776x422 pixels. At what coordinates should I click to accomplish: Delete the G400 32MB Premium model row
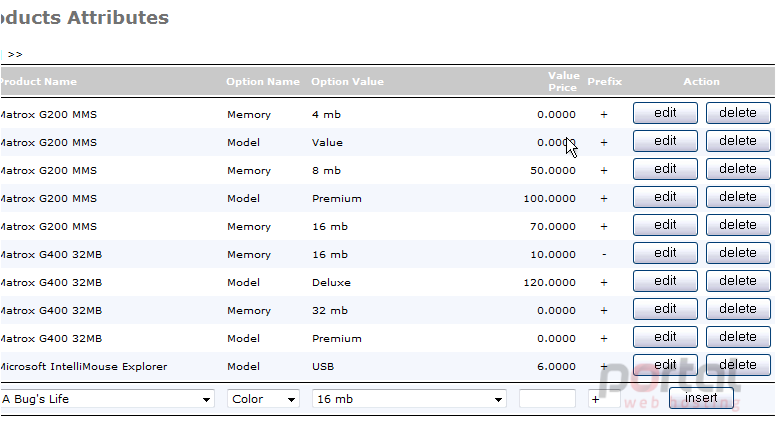[738, 337]
